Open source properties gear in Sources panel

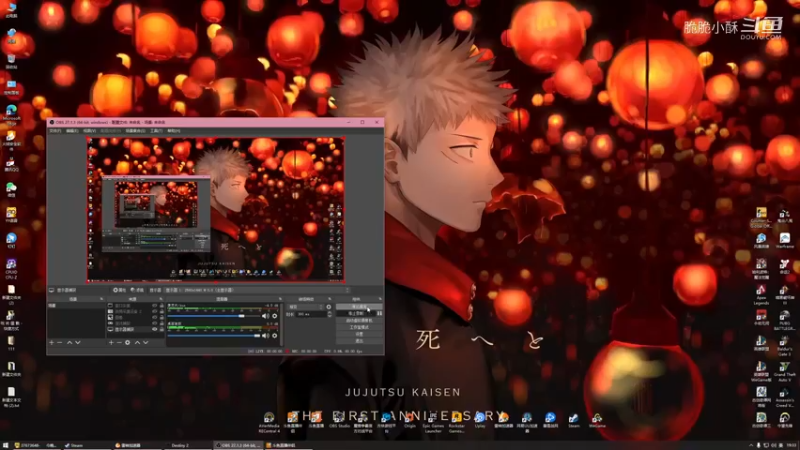pyautogui.click(x=128, y=342)
